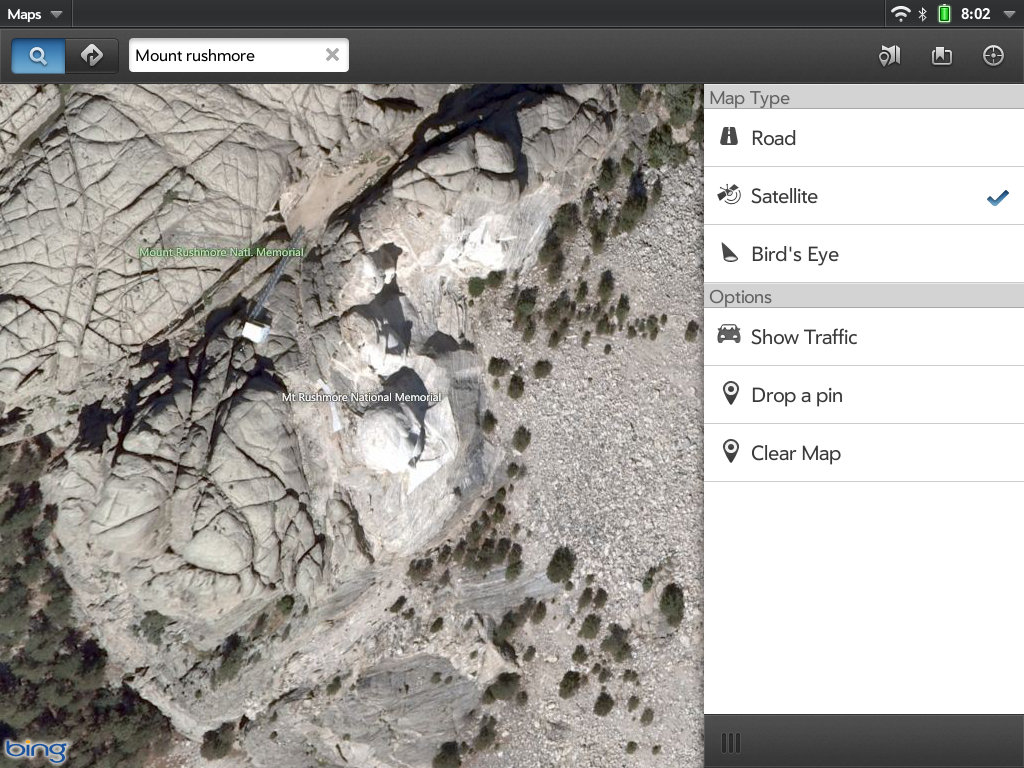
Task: Open the bookmarks icon in toolbar
Action: [x=941, y=56]
